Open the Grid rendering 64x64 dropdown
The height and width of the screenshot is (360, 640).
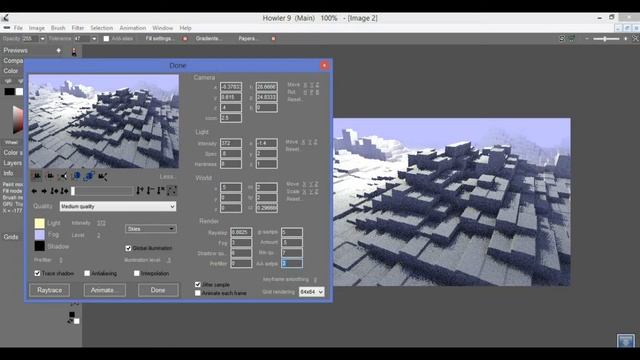[312, 292]
